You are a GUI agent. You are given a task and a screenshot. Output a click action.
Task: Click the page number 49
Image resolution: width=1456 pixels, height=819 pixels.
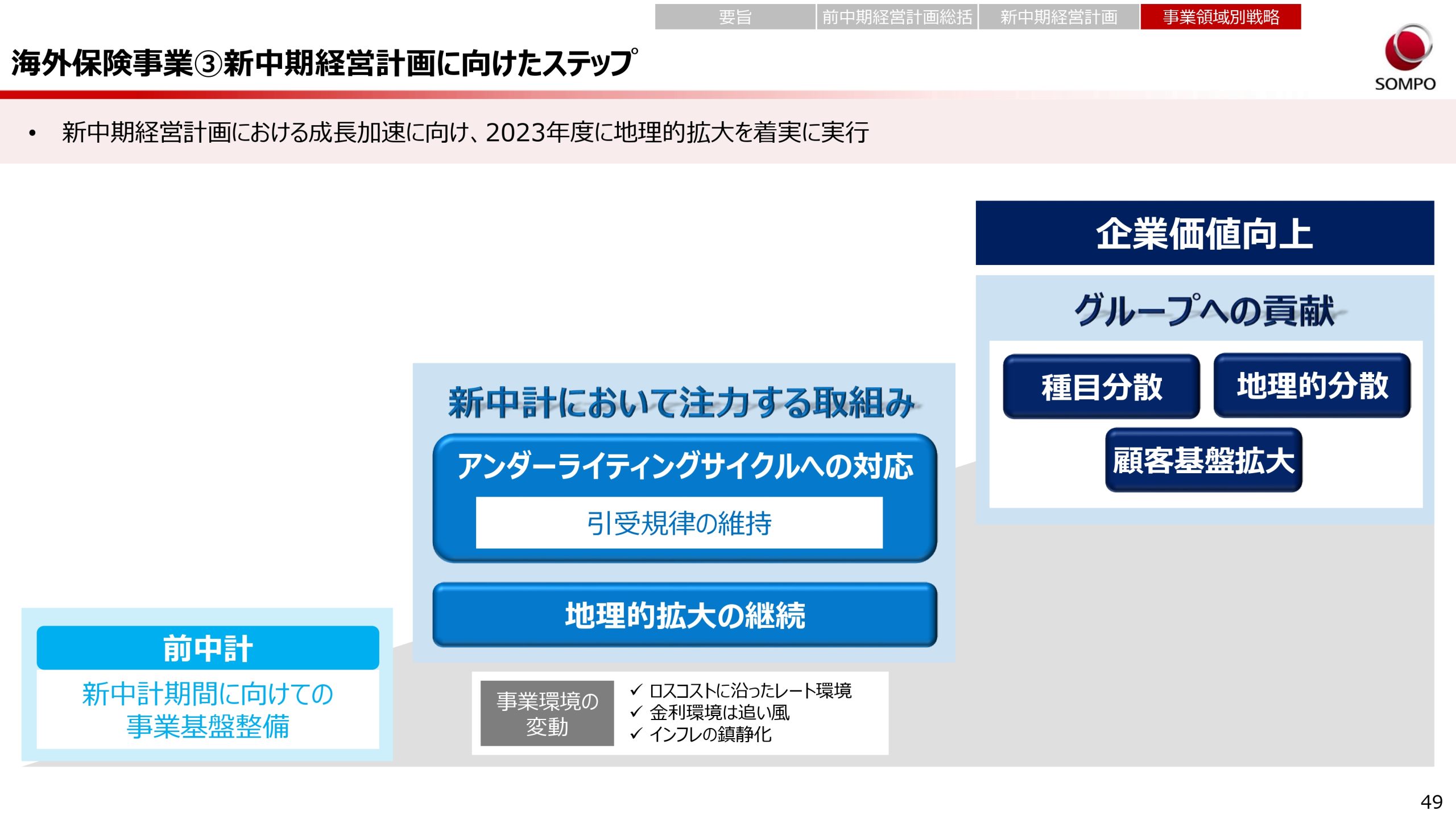(1432, 802)
